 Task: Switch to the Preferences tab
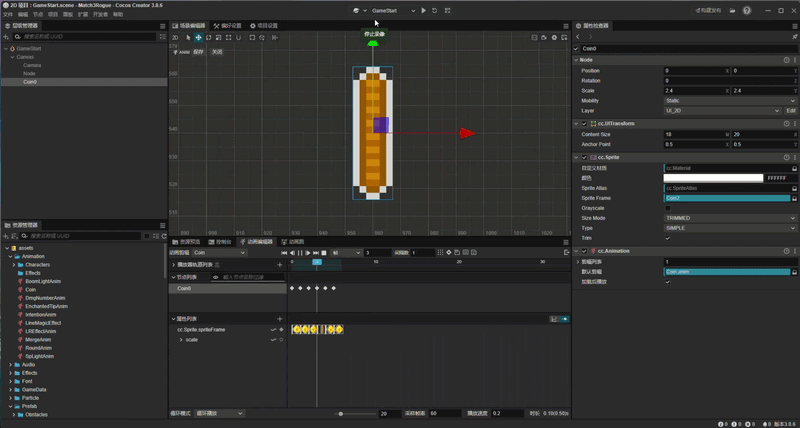click(x=228, y=26)
